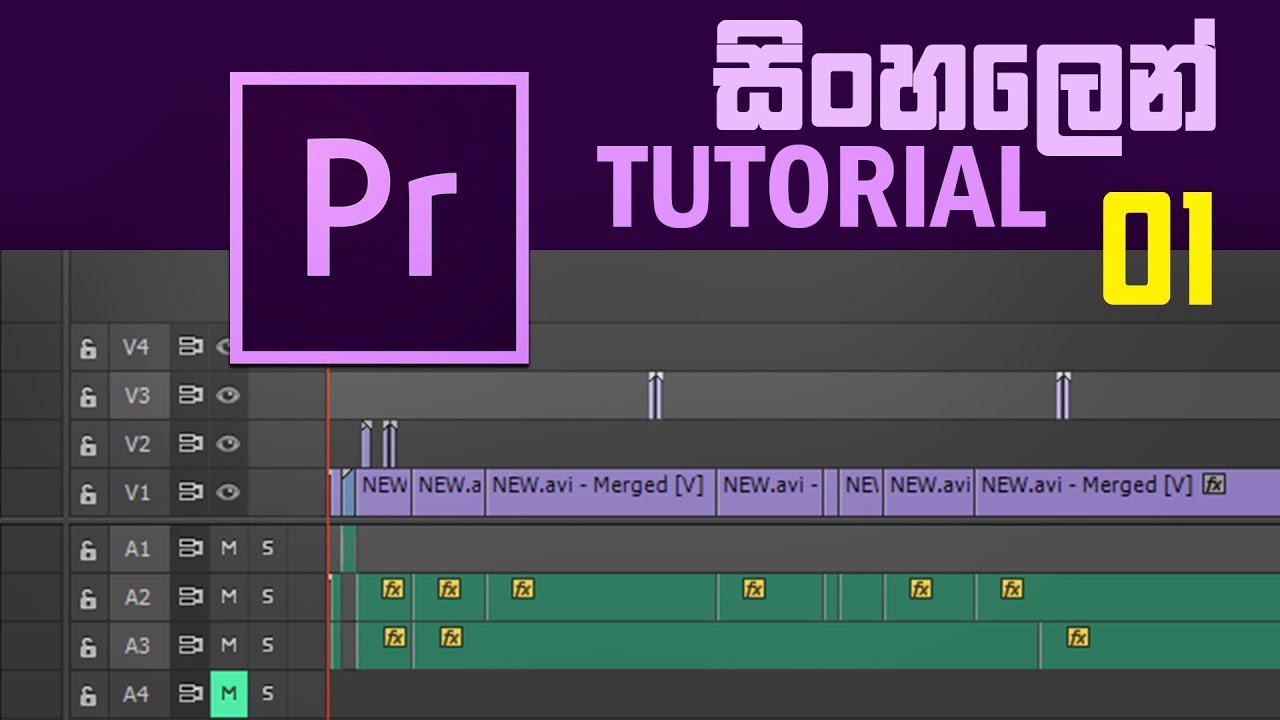Image resolution: width=1280 pixels, height=720 pixels.
Task: Toggle sync lock on track A3
Action: pos(189,645)
